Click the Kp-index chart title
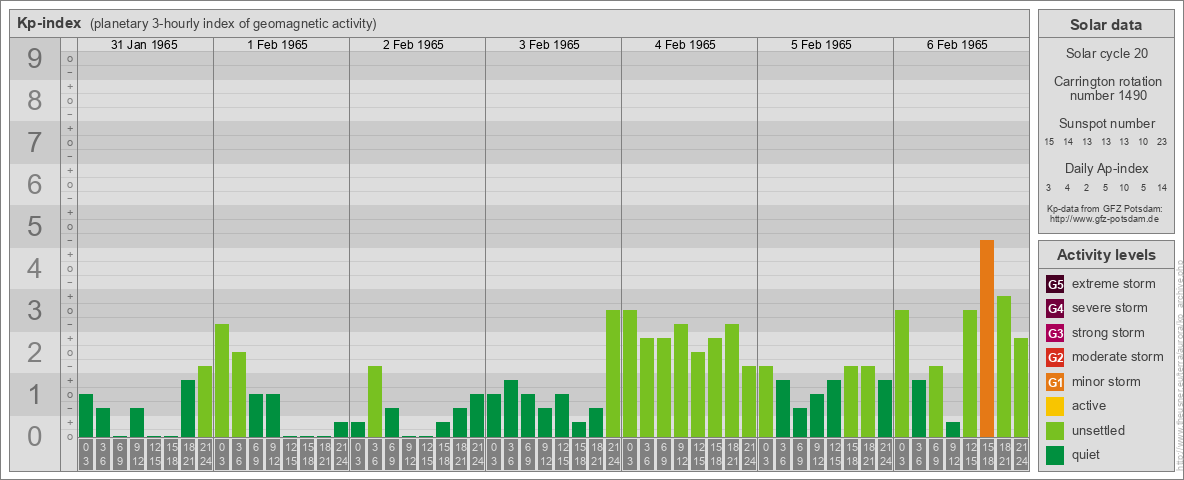 click(x=49, y=23)
